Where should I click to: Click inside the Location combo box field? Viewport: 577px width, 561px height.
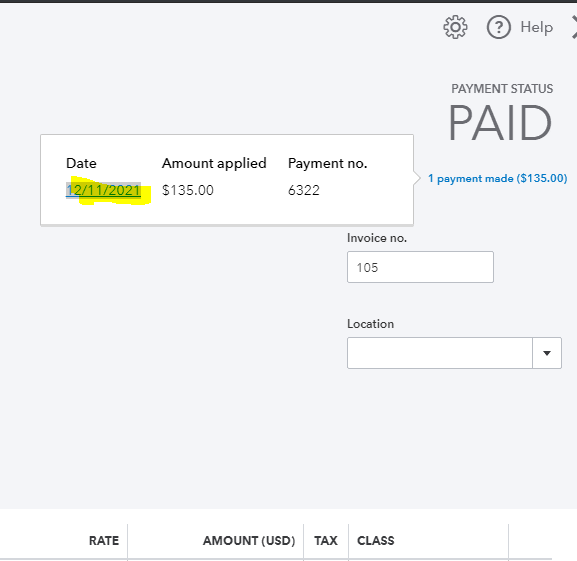point(440,353)
